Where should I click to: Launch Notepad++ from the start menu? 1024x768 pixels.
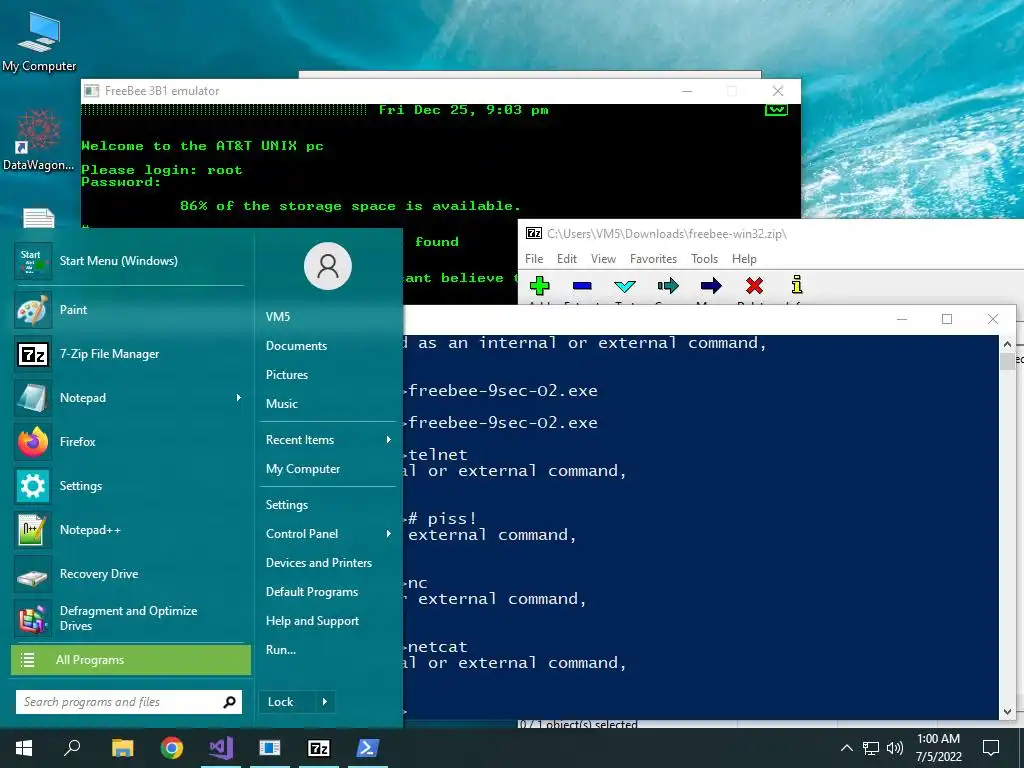click(x=129, y=530)
